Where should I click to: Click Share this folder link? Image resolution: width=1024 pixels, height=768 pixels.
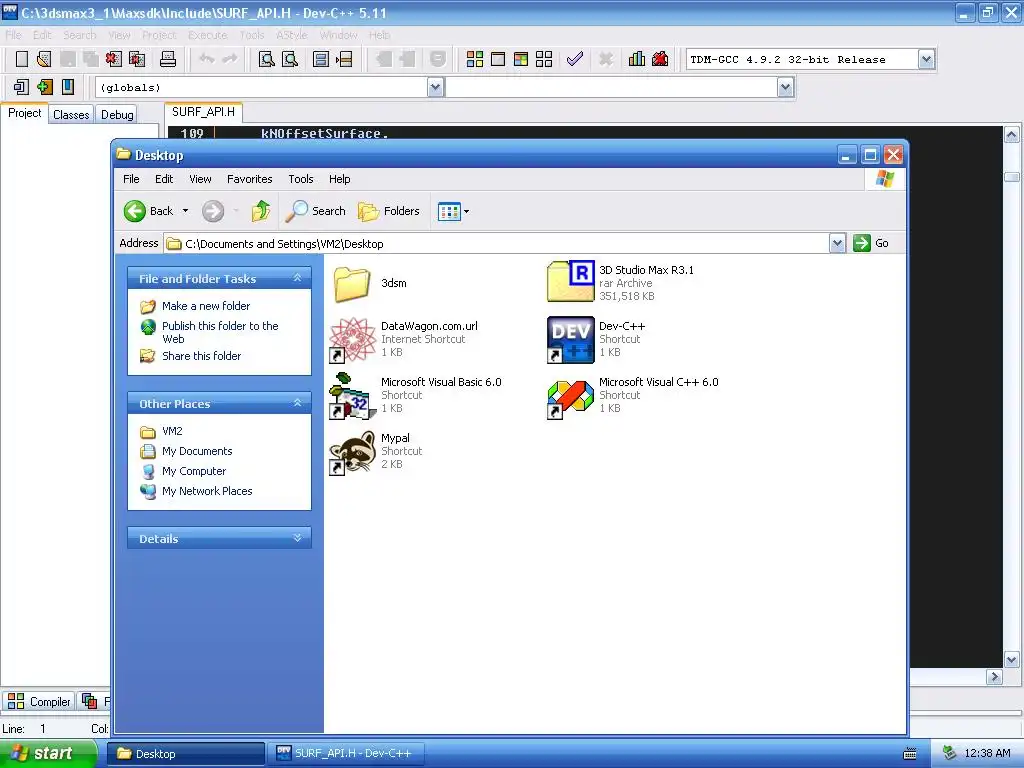click(201, 356)
